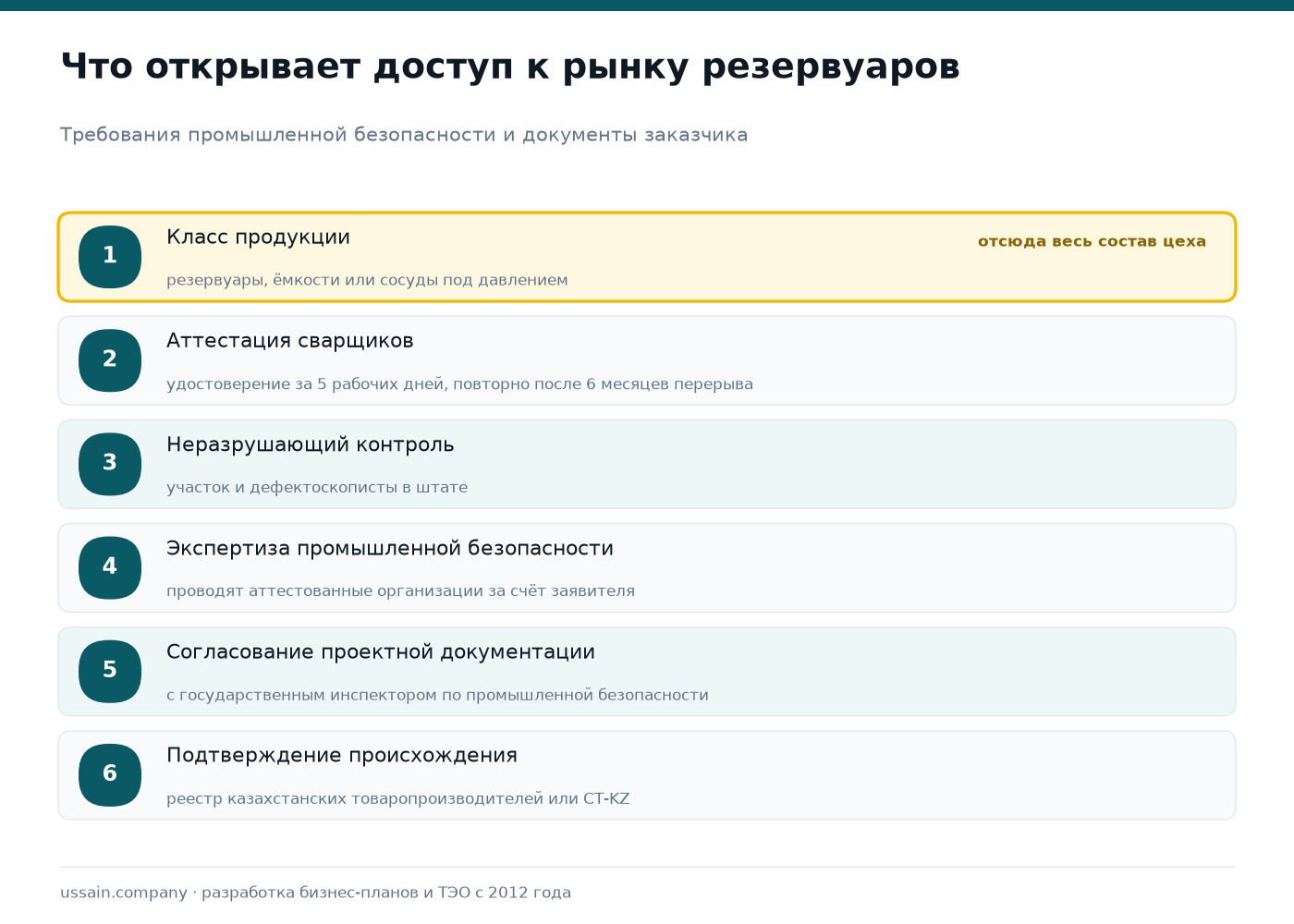
Task: Click the title 'Что открывает доступ к рынку резервуаров'
Action: 510,67
